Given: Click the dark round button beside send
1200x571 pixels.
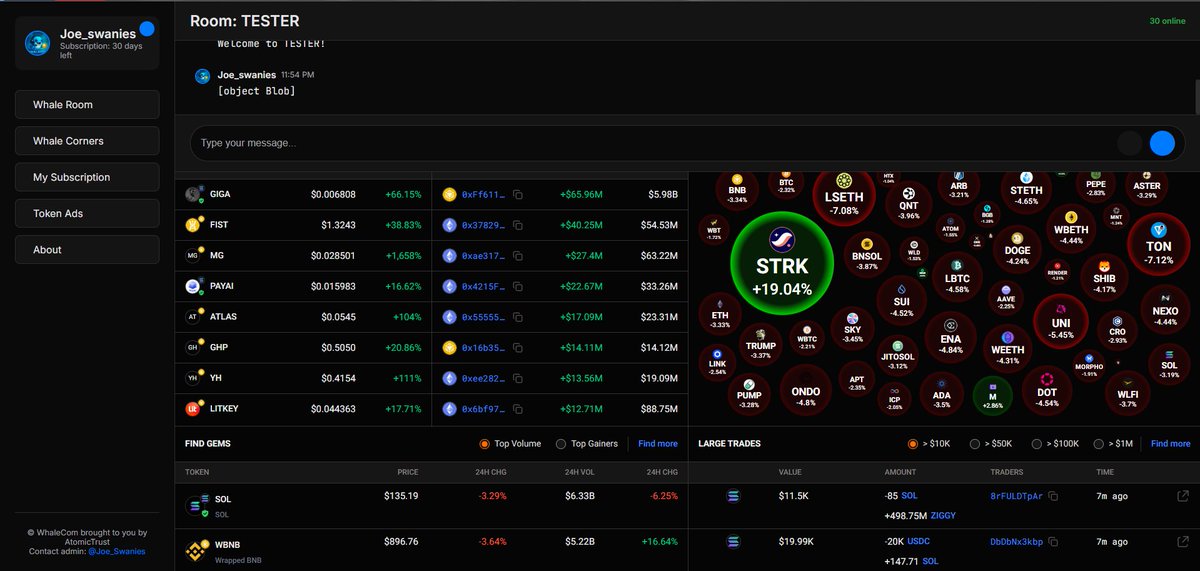Looking at the screenshot, I should 1130,143.
